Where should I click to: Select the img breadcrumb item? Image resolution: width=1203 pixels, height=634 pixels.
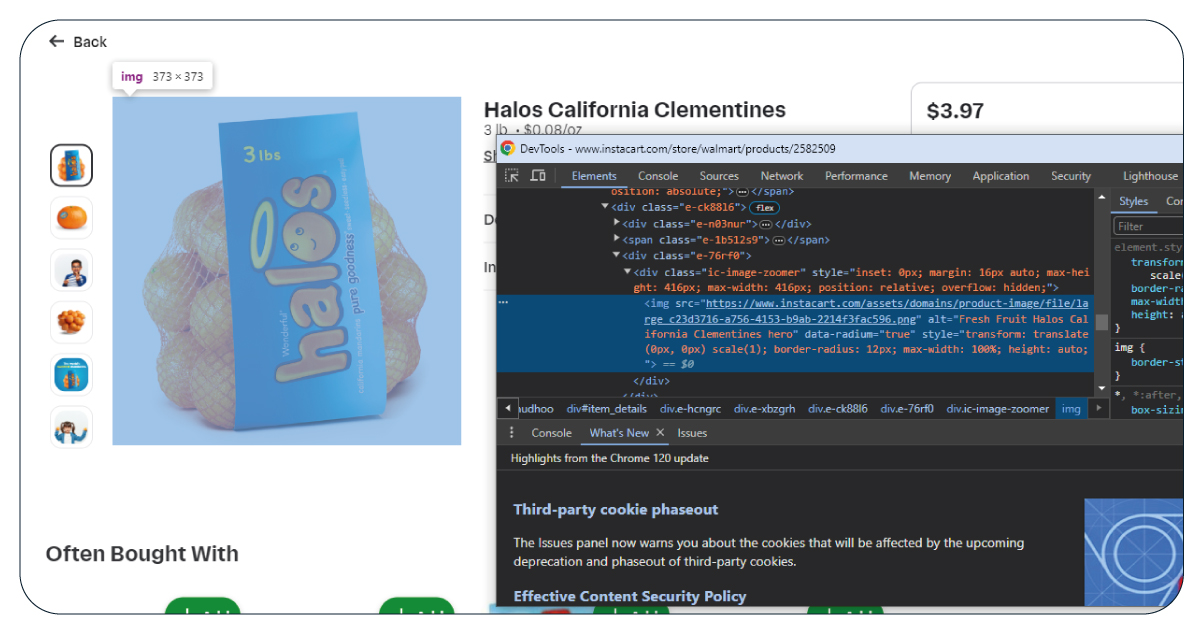1071,408
